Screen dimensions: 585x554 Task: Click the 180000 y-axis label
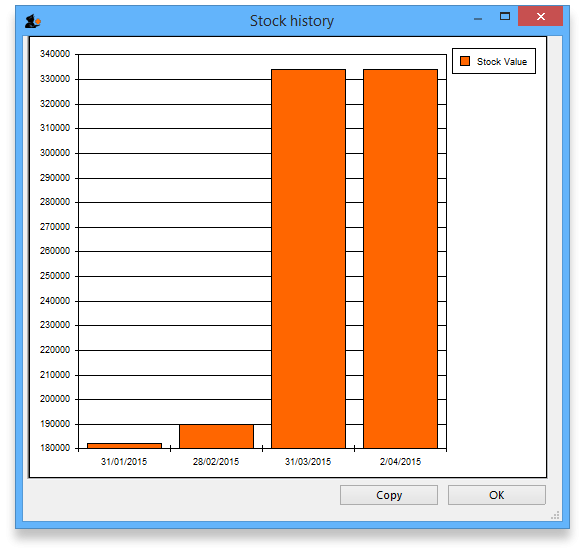click(x=55, y=448)
